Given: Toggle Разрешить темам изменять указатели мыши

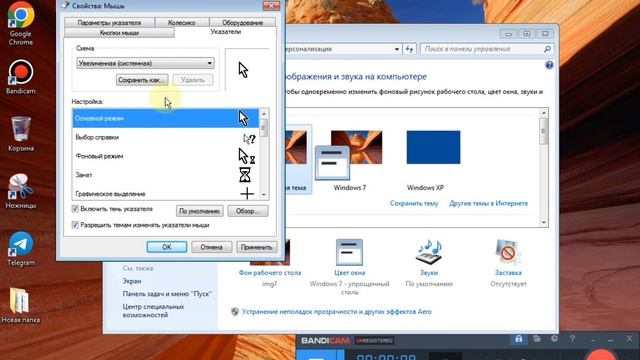Looking at the screenshot, I should [x=75, y=225].
